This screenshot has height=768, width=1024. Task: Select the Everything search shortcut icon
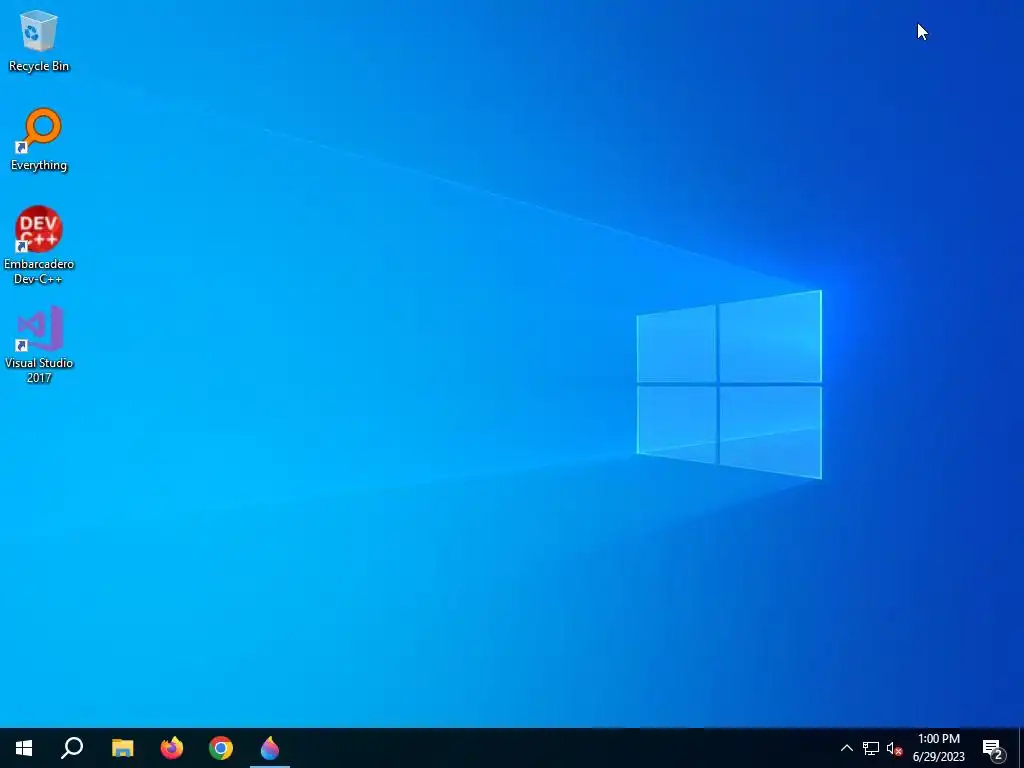point(39,140)
